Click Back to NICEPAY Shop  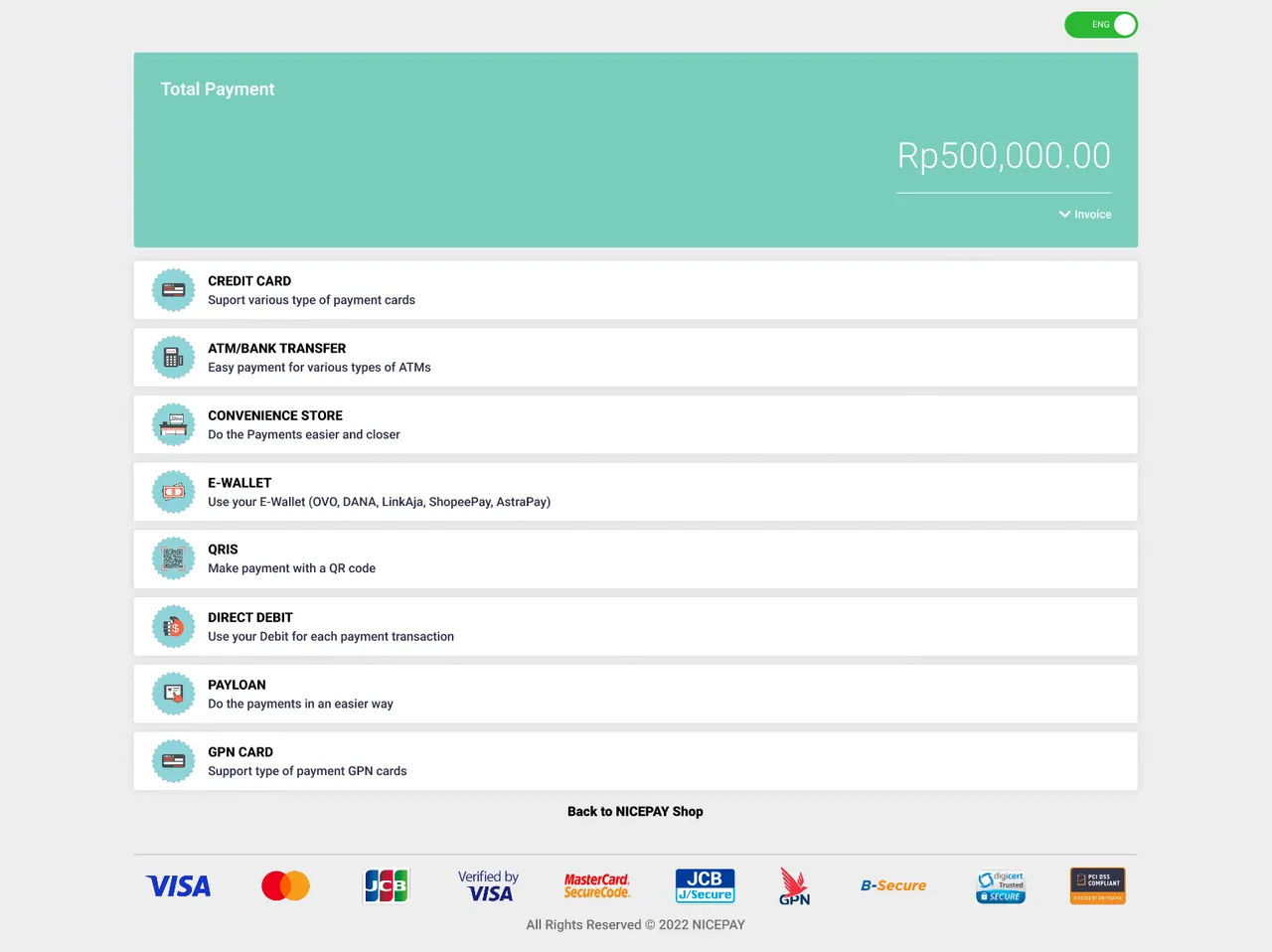(x=635, y=811)
